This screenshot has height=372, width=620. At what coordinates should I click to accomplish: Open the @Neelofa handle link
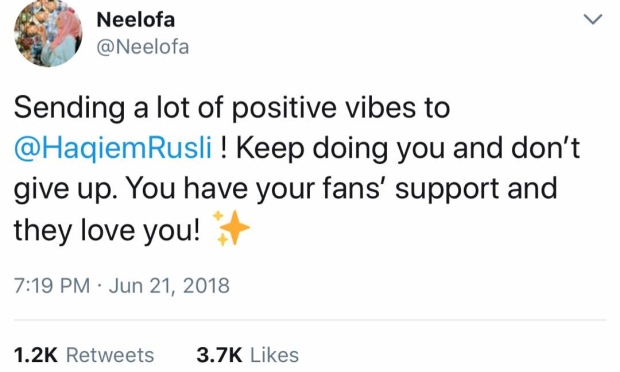[143, 47]
